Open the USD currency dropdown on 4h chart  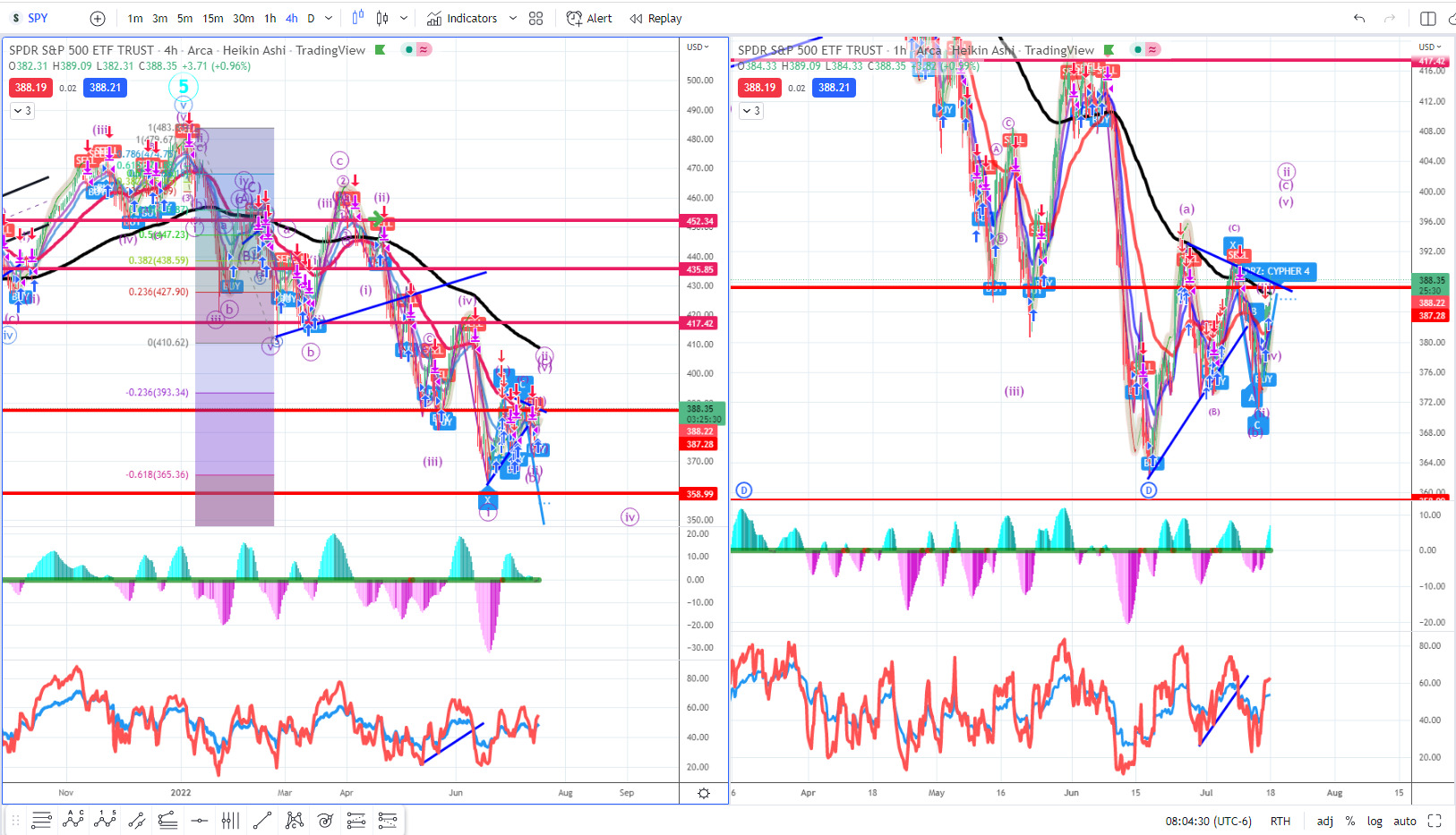click(698, 47)
